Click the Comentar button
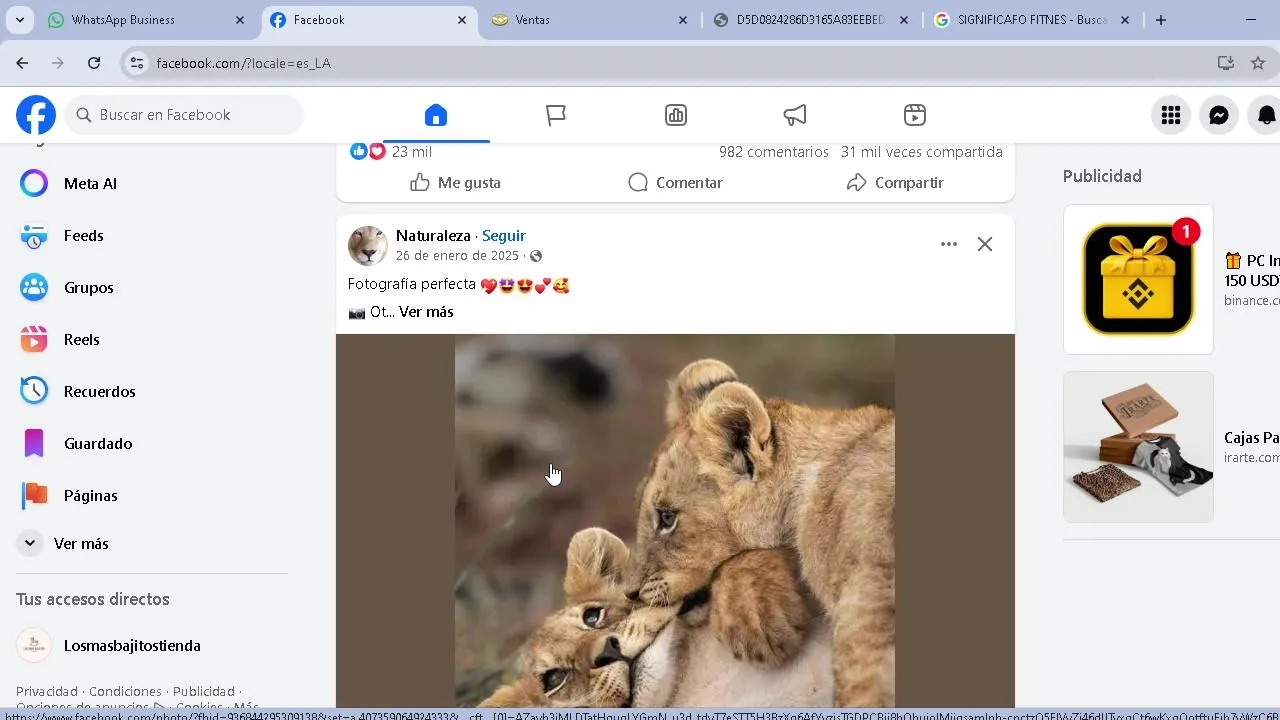Screen dimensions: 1280x720 pyautogui.click(x=675, y=183)
